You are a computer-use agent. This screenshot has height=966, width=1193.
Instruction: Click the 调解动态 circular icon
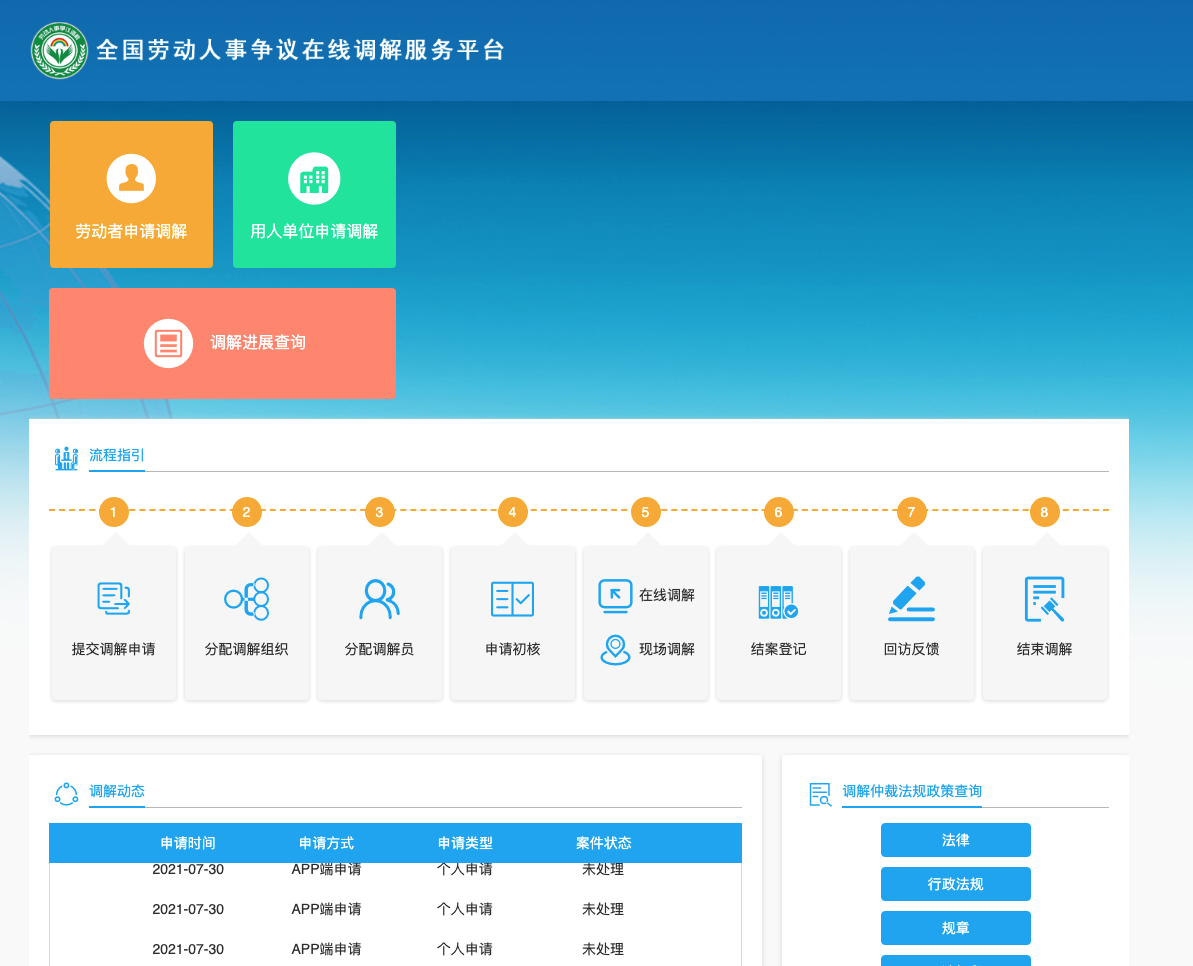(x=66, y=794)
